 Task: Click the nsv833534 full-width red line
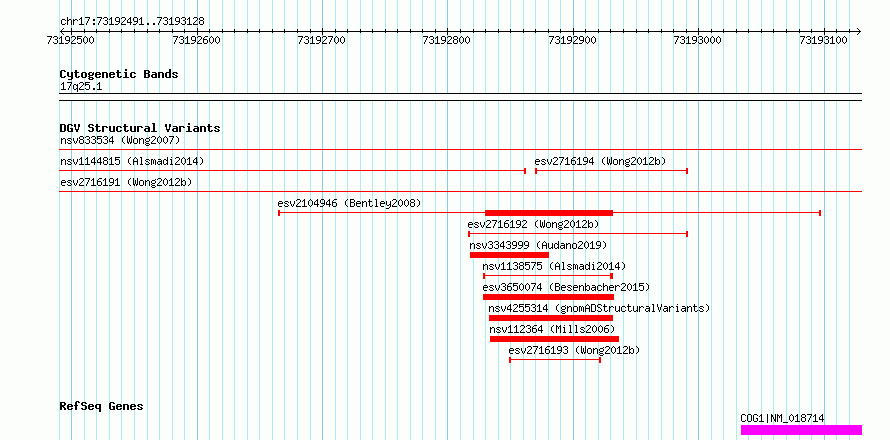pos(461,150)
